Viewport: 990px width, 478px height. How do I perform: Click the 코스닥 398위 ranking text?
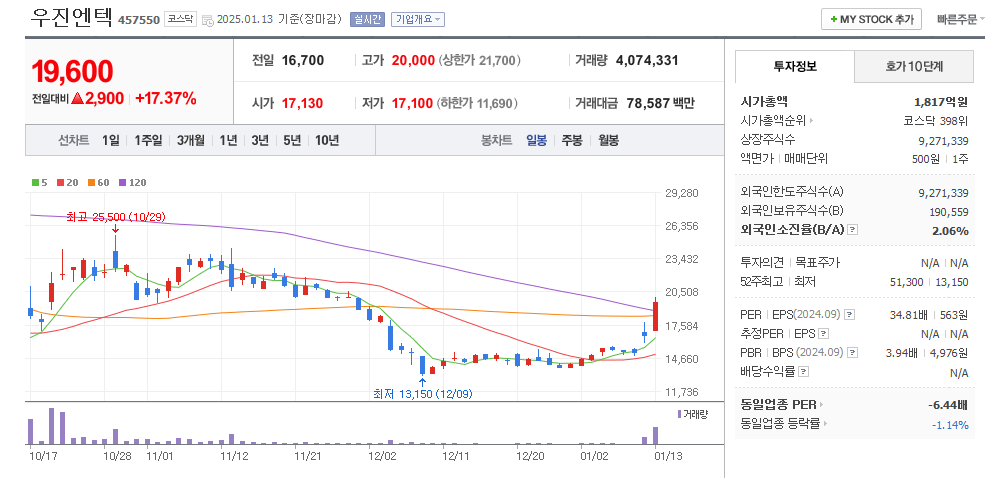936,121
